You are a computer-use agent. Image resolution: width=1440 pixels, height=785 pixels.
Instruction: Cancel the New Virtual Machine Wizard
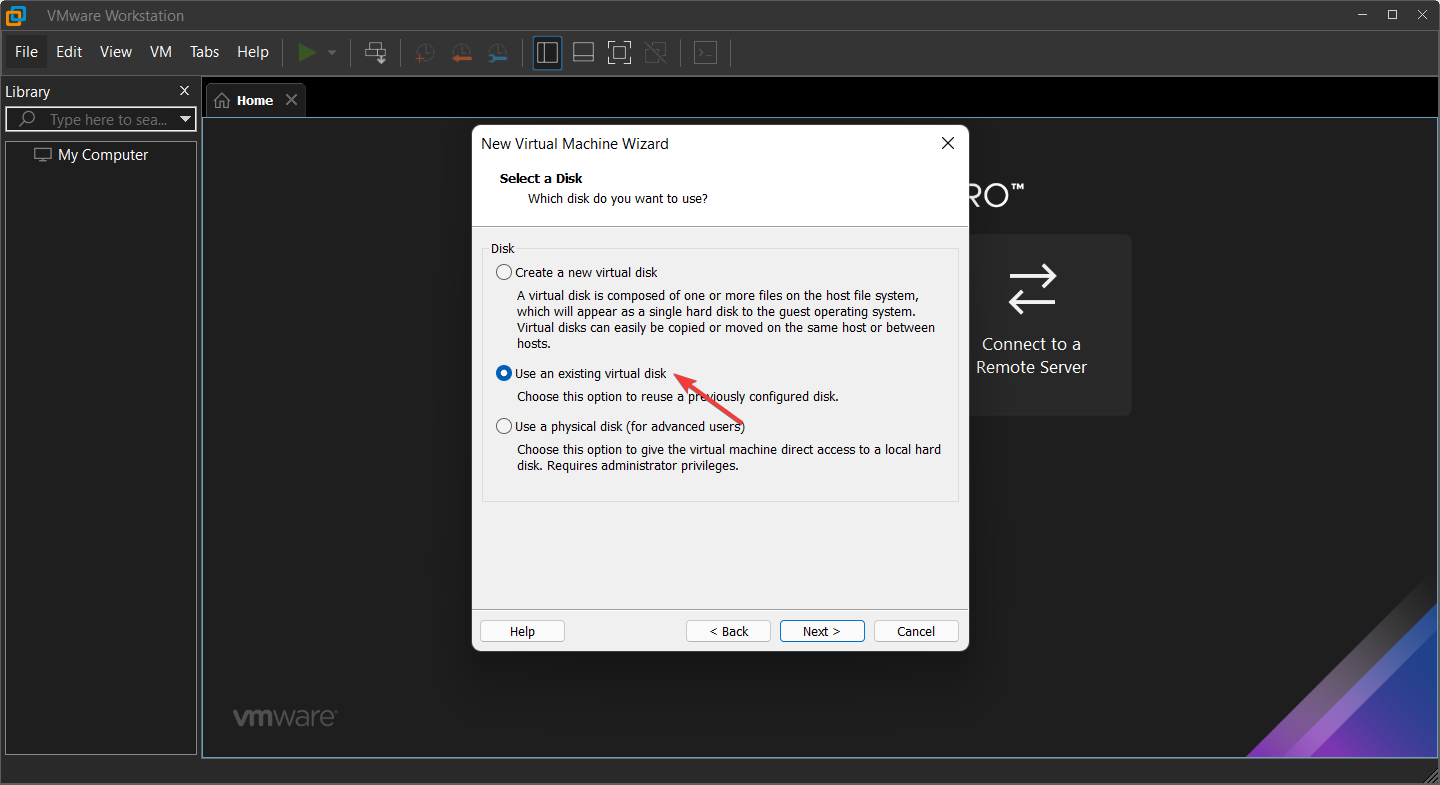tap(916, 631)
